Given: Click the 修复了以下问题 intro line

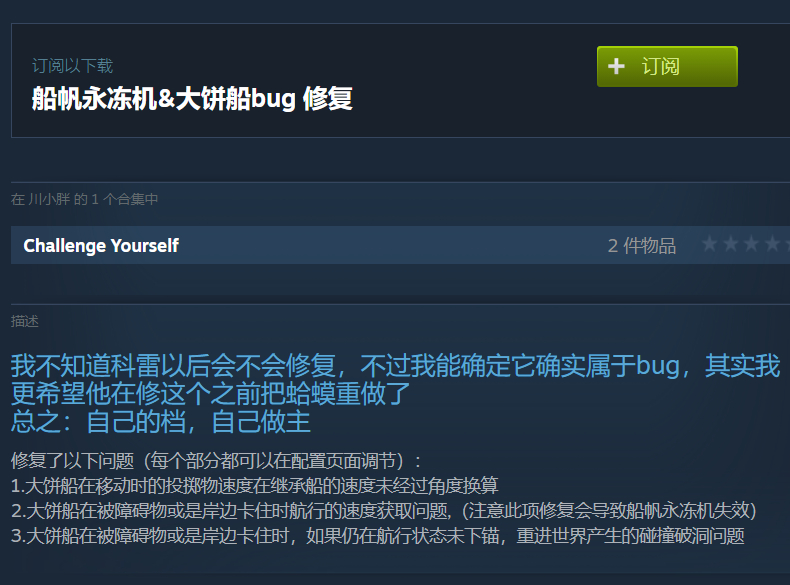Looking at the screenshot, I should pos(216,461).
